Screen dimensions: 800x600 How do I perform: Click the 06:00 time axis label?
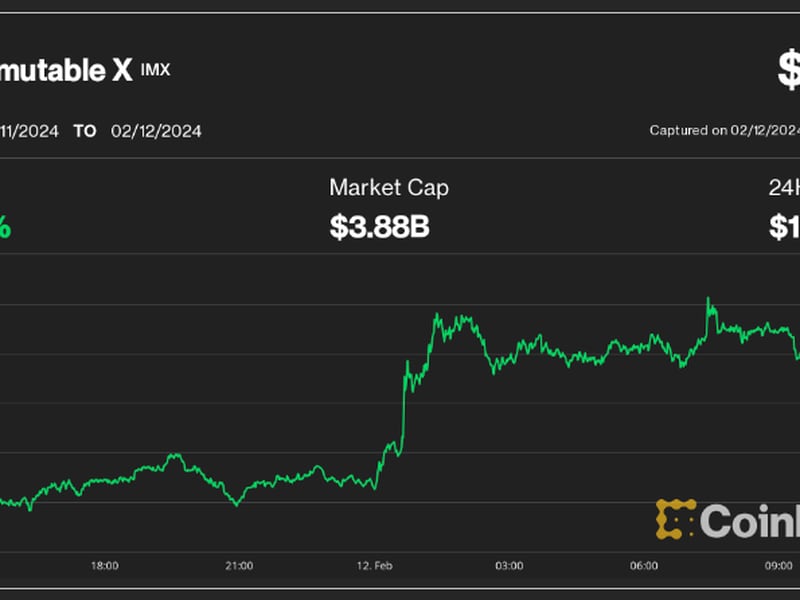(644, 566)
